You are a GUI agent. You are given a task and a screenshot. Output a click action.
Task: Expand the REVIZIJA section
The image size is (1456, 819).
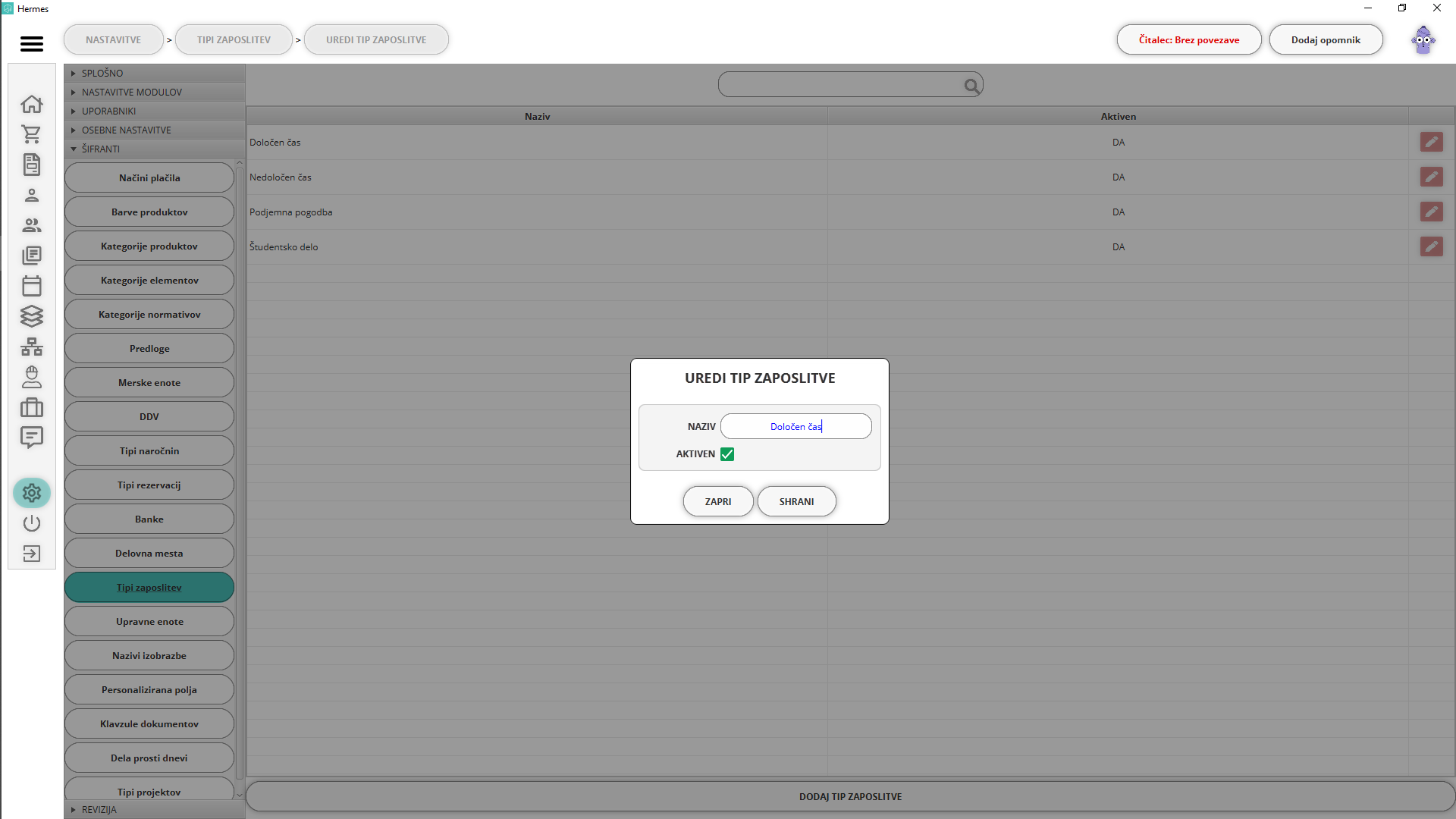point(155,809)
